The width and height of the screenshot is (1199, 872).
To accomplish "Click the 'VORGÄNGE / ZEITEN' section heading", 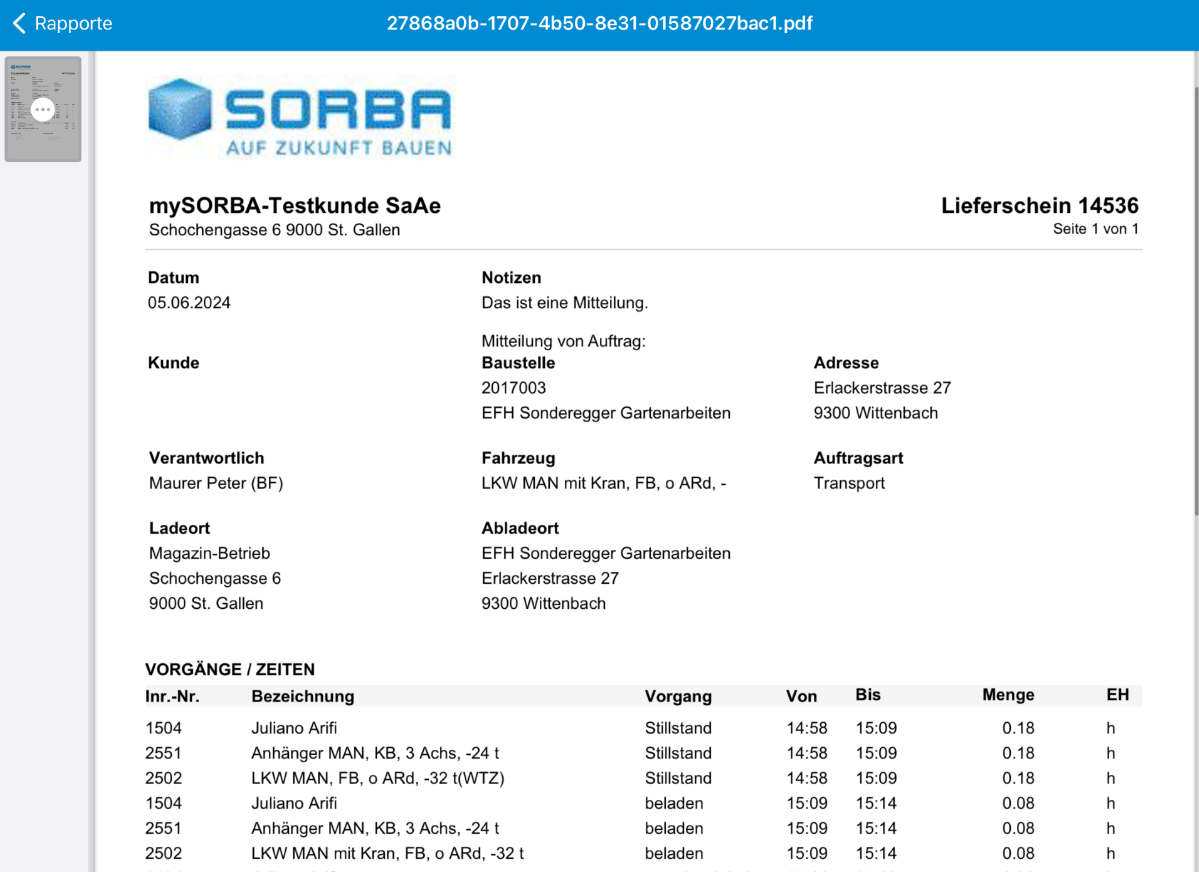I will point(229,669).
